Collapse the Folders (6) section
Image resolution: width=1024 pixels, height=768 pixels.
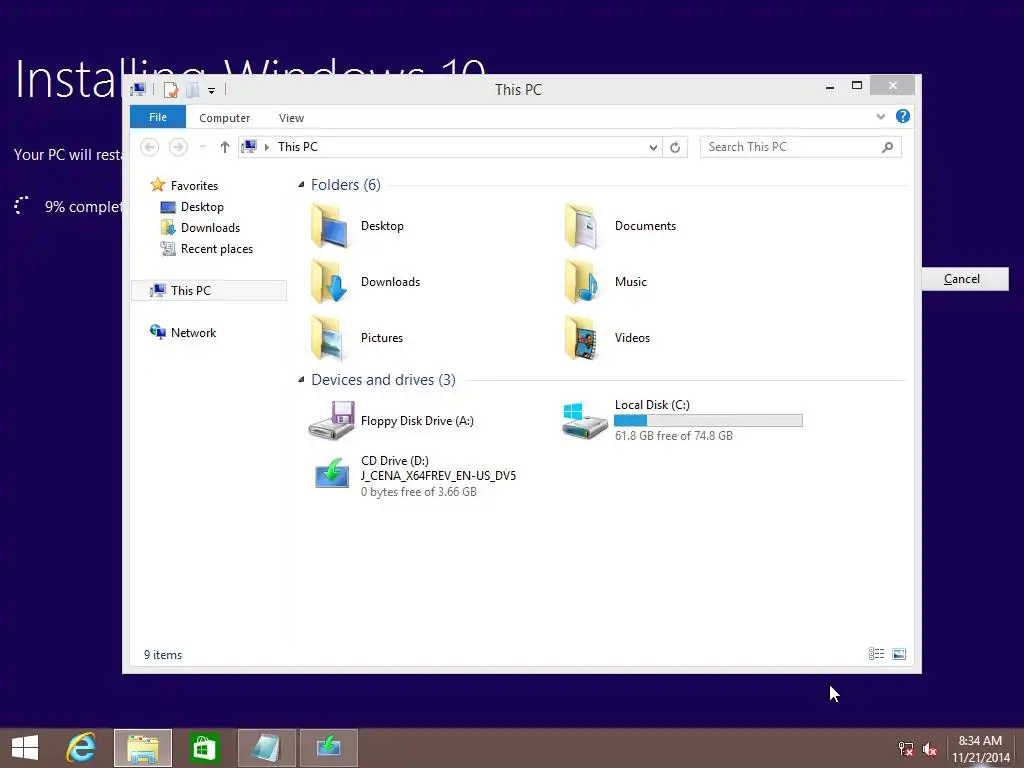point(301,185)
